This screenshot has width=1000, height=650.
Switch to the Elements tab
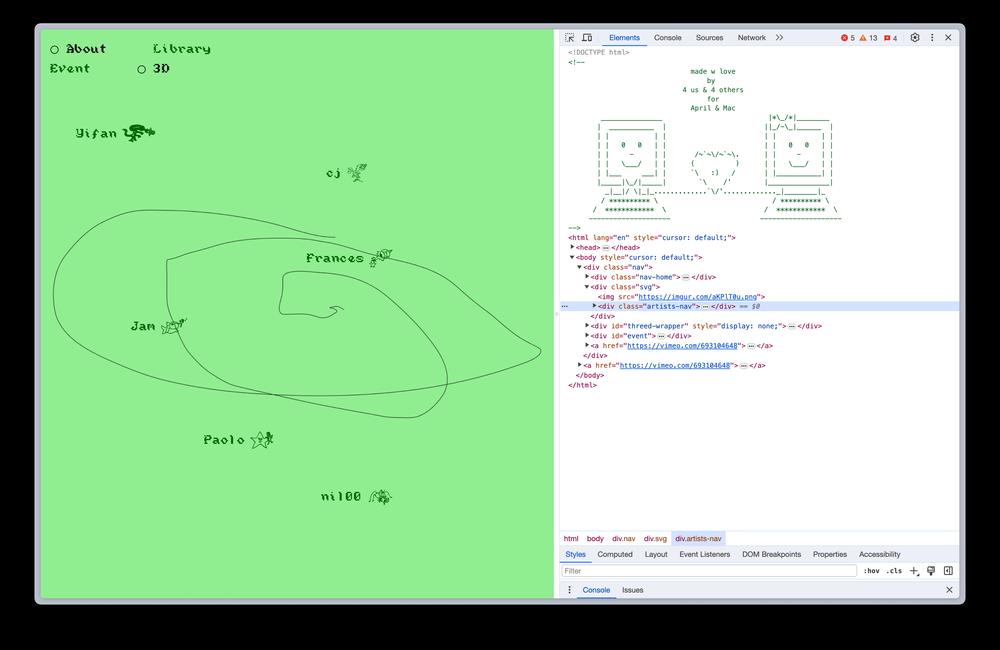[x=624, y=38]
